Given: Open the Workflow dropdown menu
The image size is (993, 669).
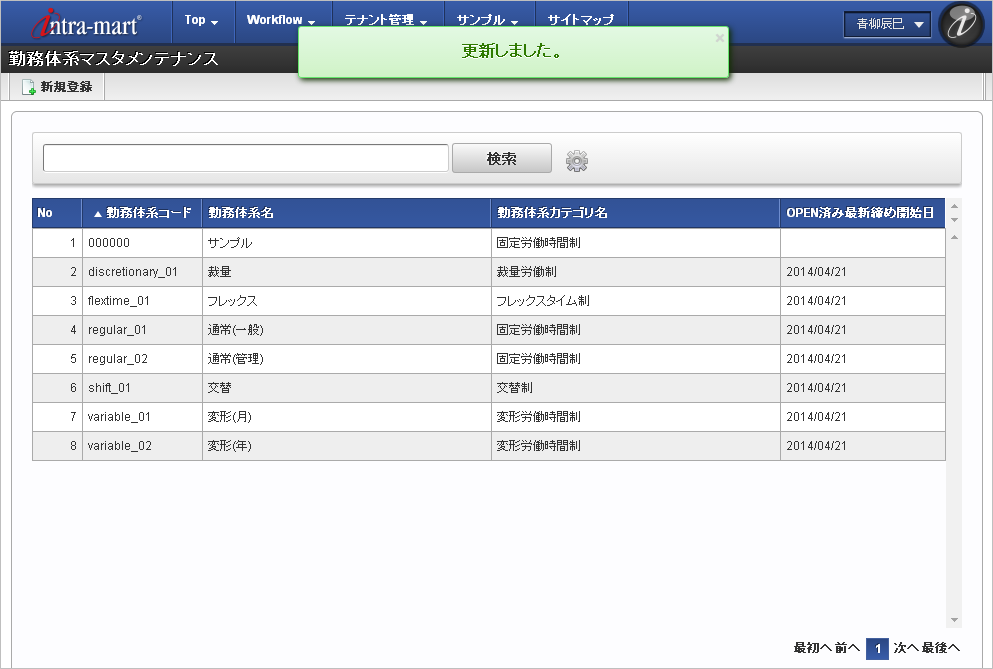Looking at the screenshot, I should (x=281, y=20).
